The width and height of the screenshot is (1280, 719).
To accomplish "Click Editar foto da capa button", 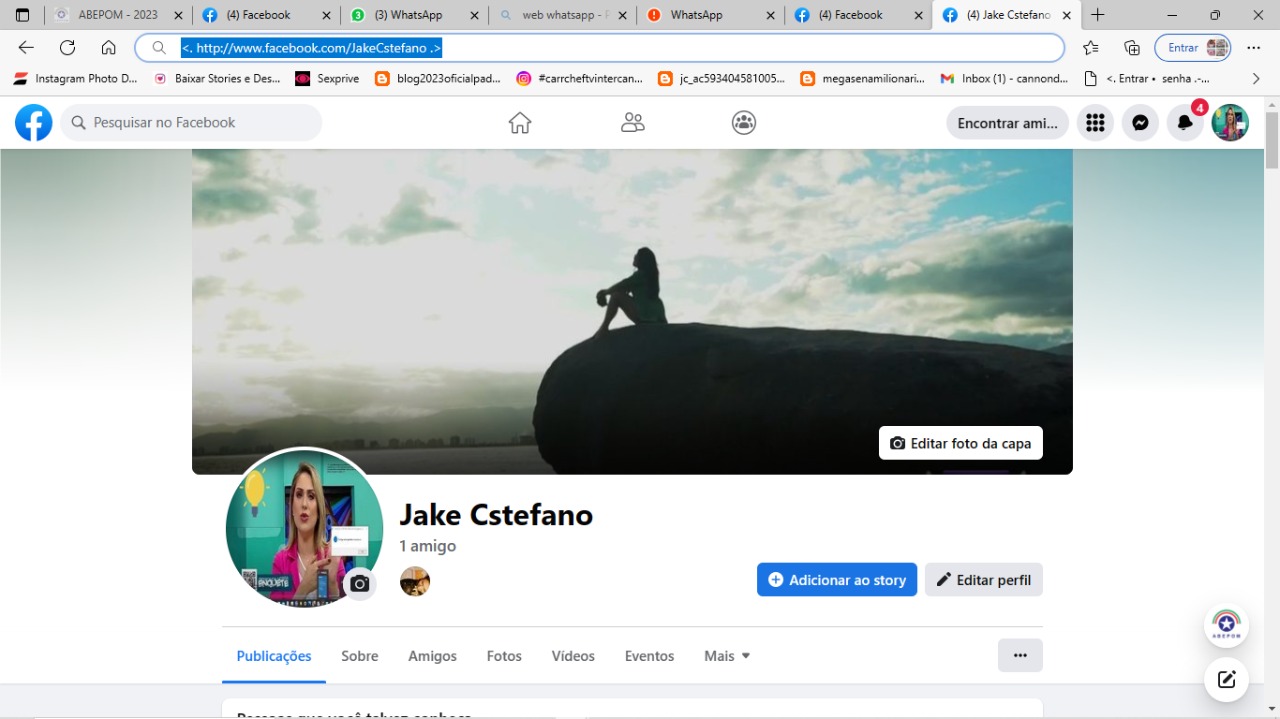I will pyautogui.click(x=961, y=443).
